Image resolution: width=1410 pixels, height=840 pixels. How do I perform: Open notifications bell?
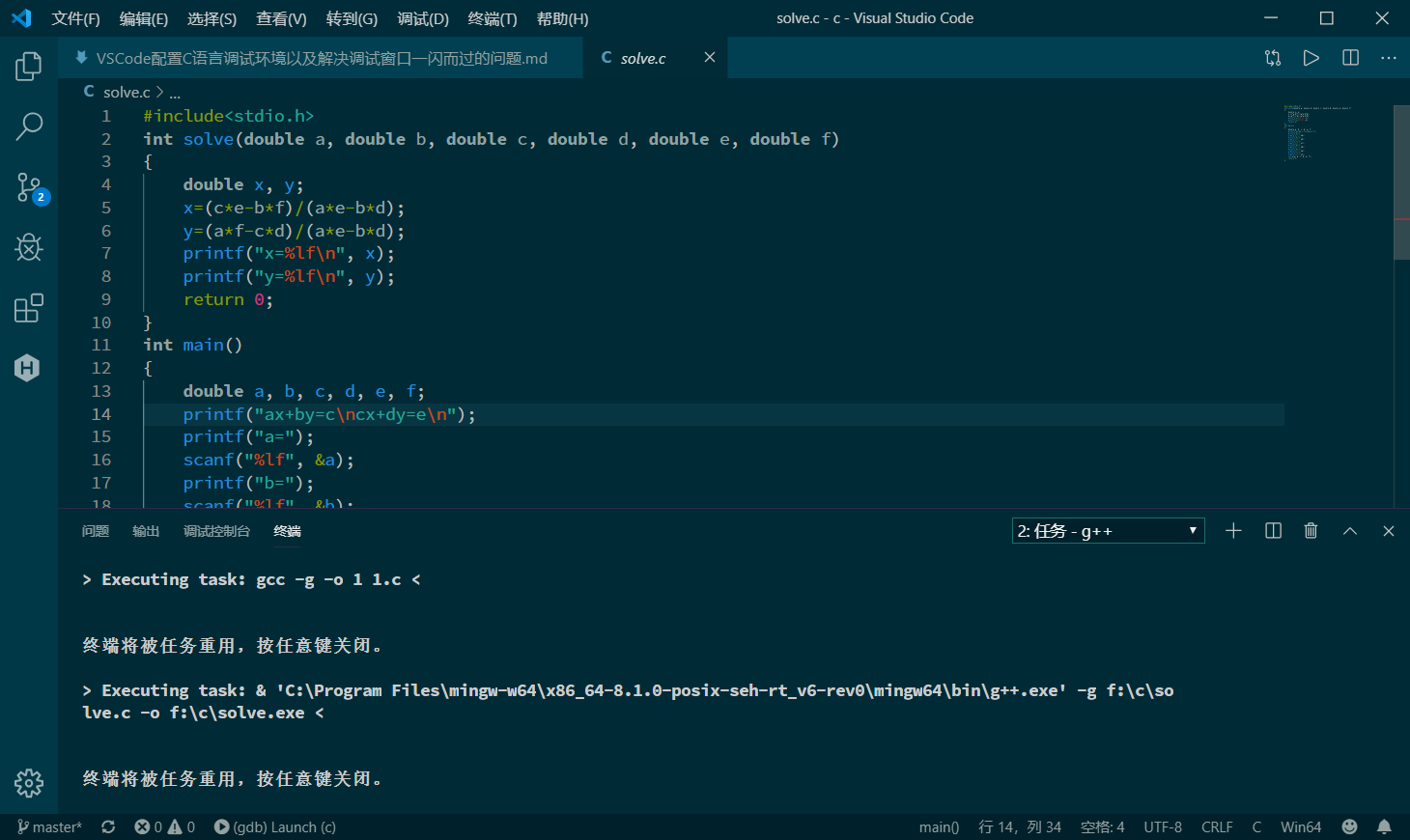pos(1384,827)
